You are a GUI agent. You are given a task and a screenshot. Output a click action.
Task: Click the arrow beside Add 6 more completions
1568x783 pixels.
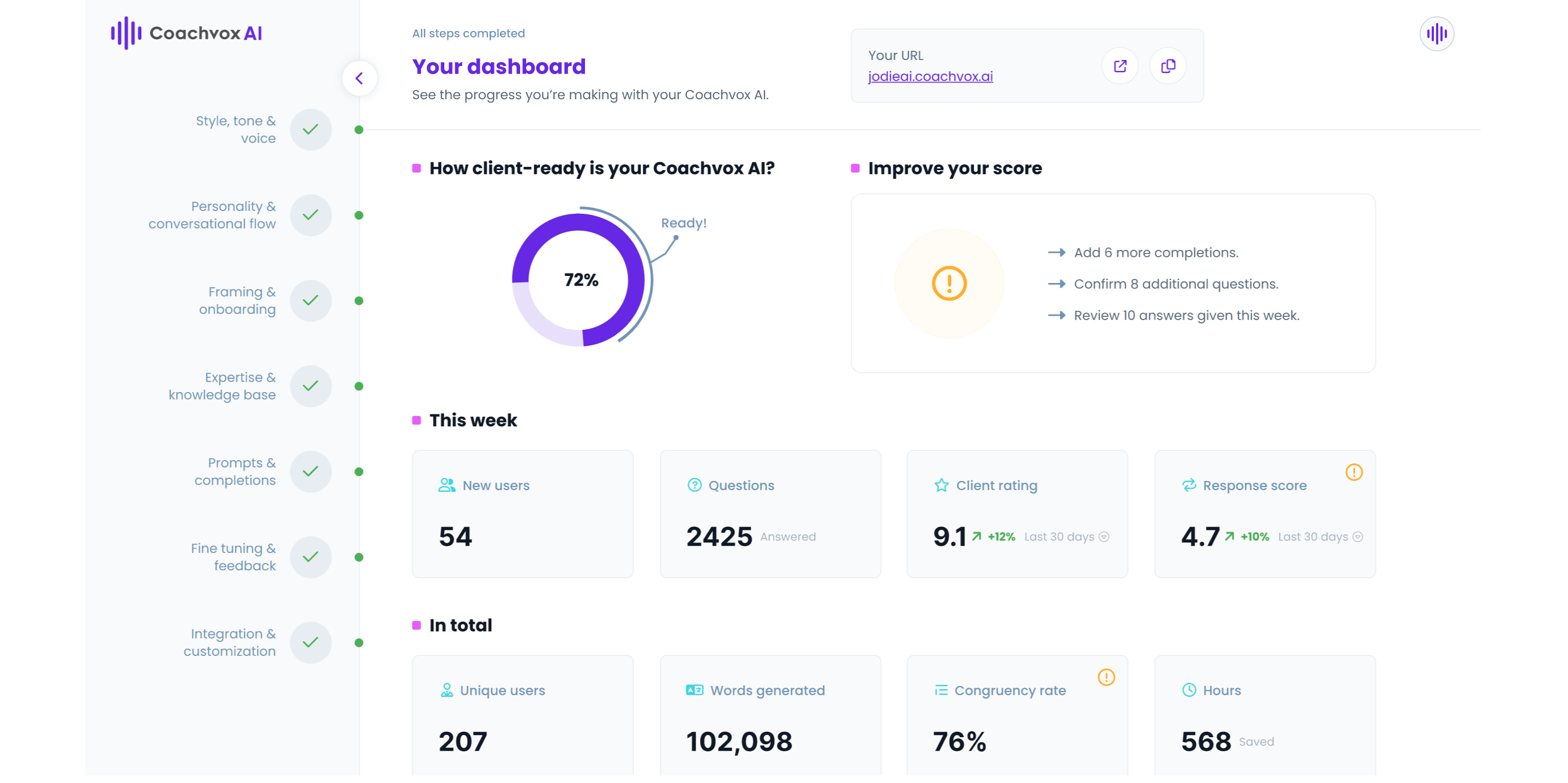(x=1056, y=252)
